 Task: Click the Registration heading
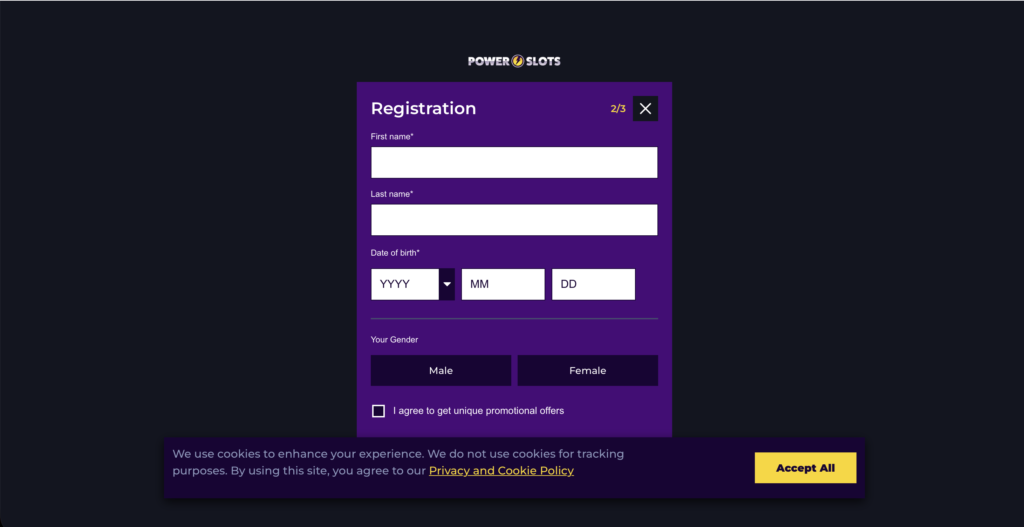coord(423,109)
